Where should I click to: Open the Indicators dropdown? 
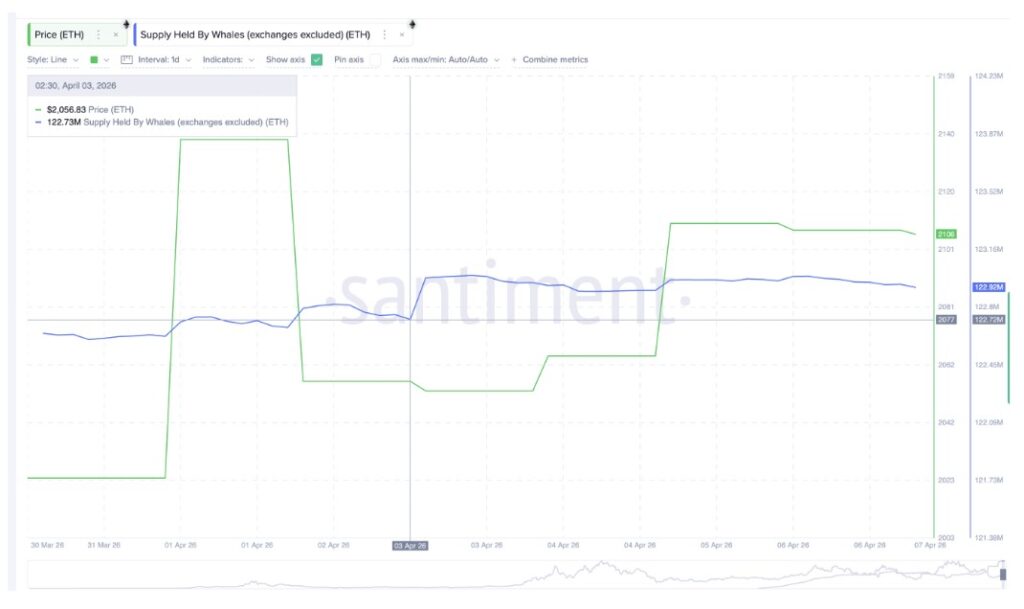pyautogui.click(x=228, y=60)
